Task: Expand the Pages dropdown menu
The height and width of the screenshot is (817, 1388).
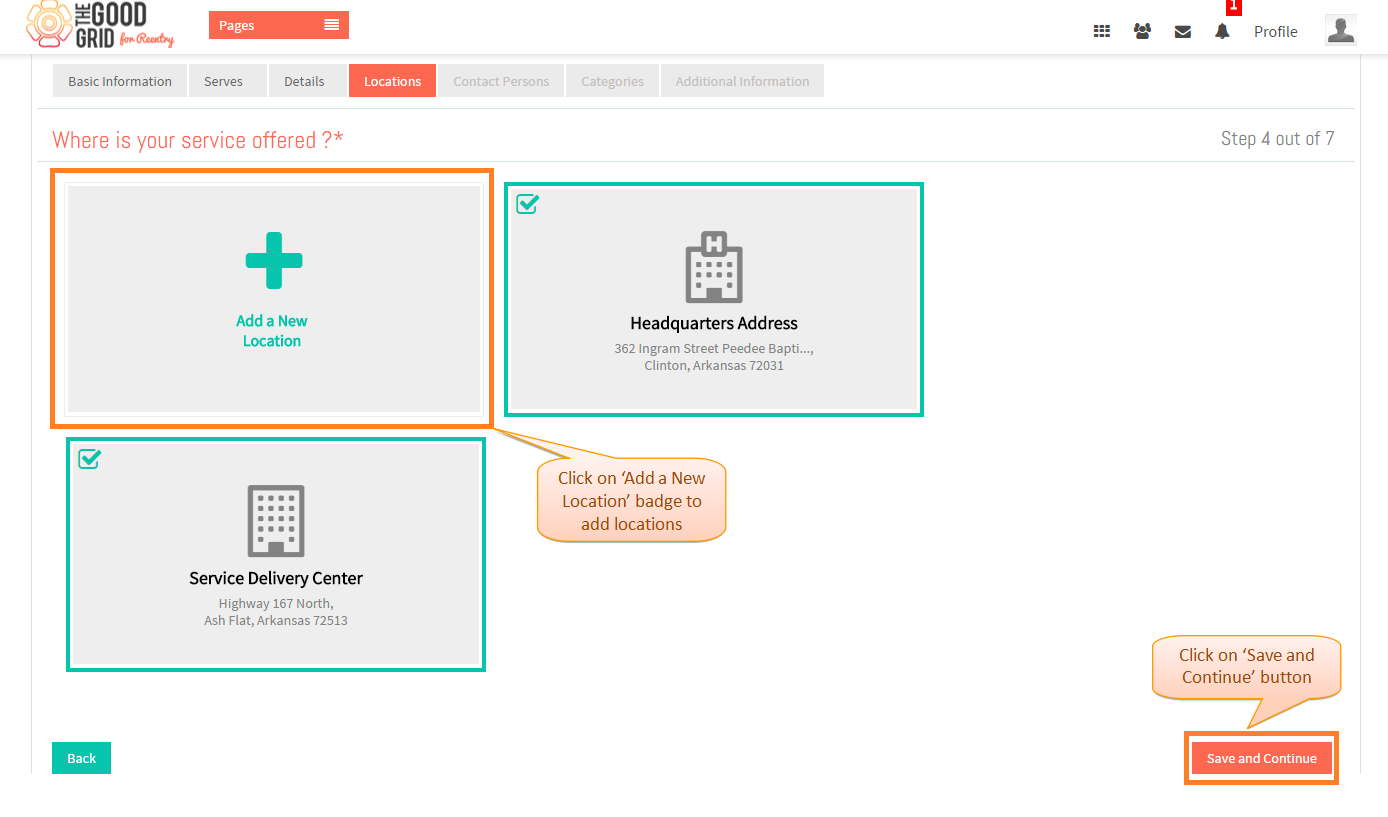Action: 279,25
